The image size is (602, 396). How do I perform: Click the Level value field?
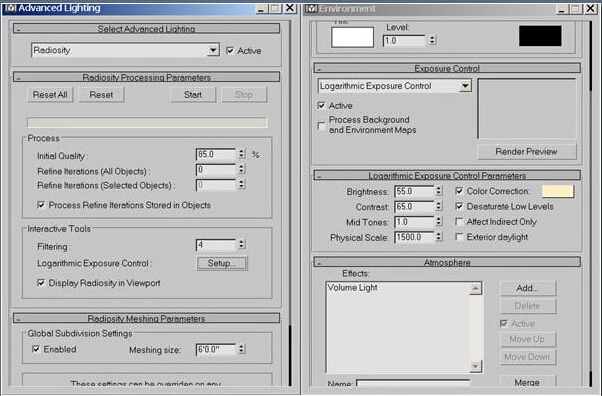coord(405,41)
